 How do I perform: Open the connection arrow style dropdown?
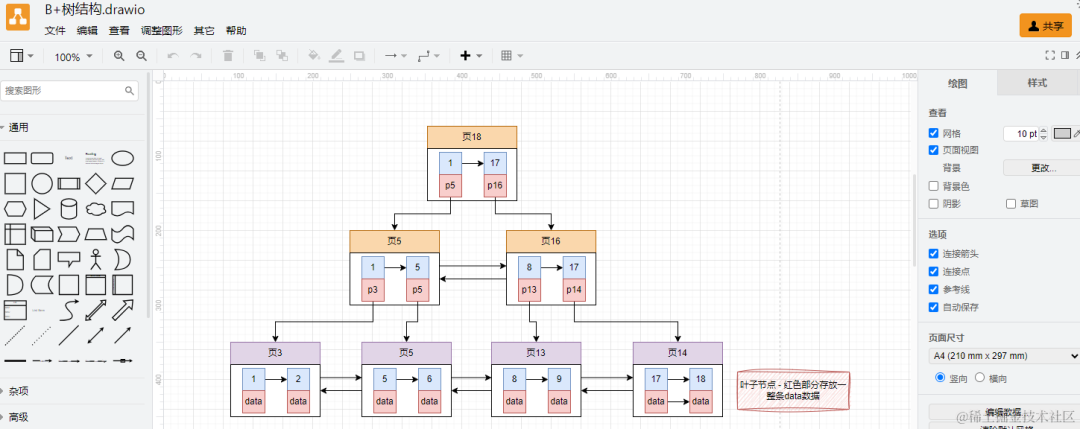[395, 56]
